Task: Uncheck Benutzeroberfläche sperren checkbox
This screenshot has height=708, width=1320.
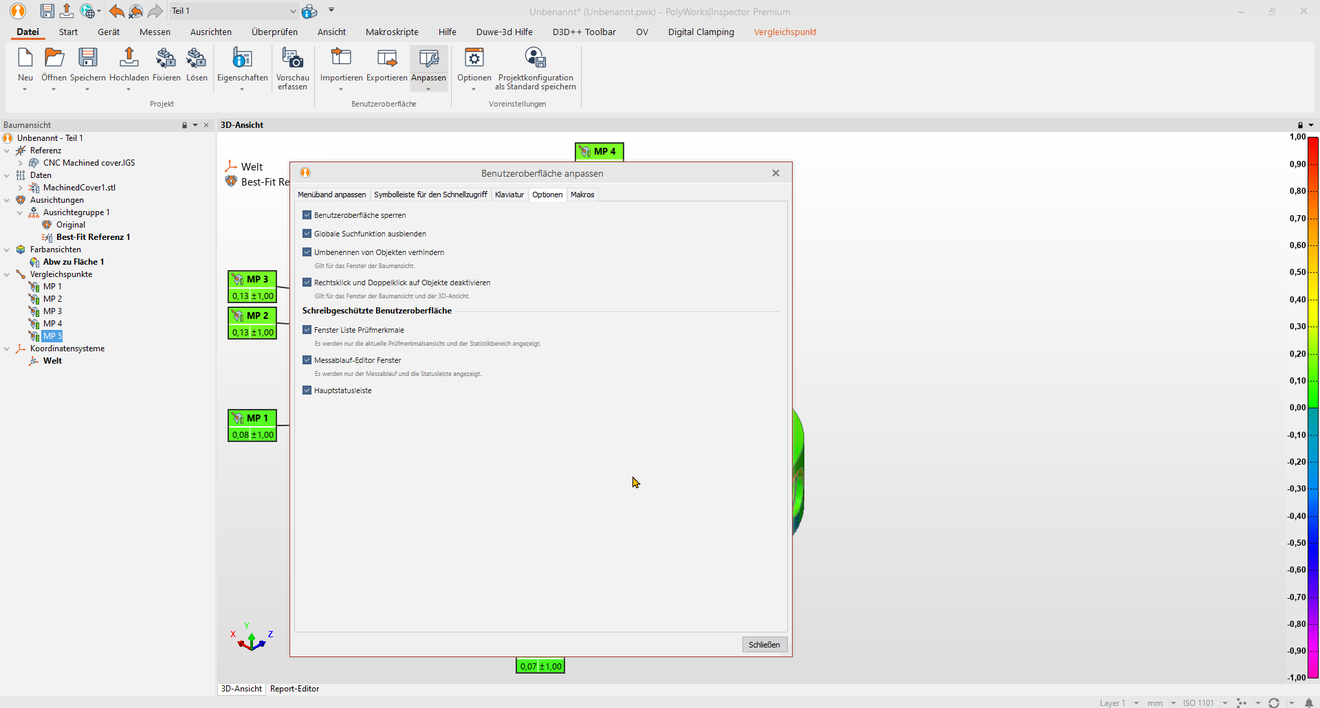Action: click(x=307, y=215)
